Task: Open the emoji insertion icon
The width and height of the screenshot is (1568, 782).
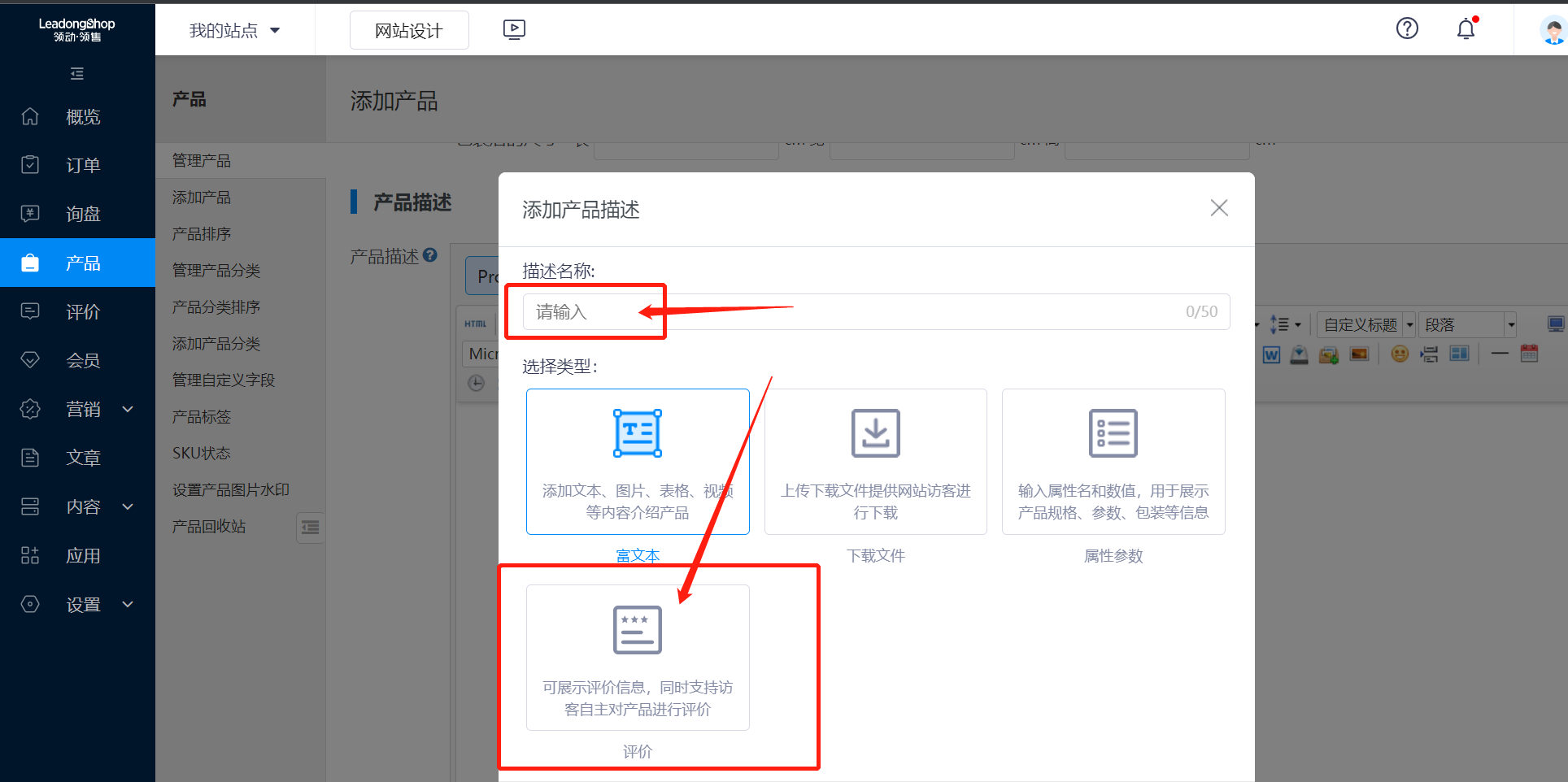Action: coord(1400,354)
